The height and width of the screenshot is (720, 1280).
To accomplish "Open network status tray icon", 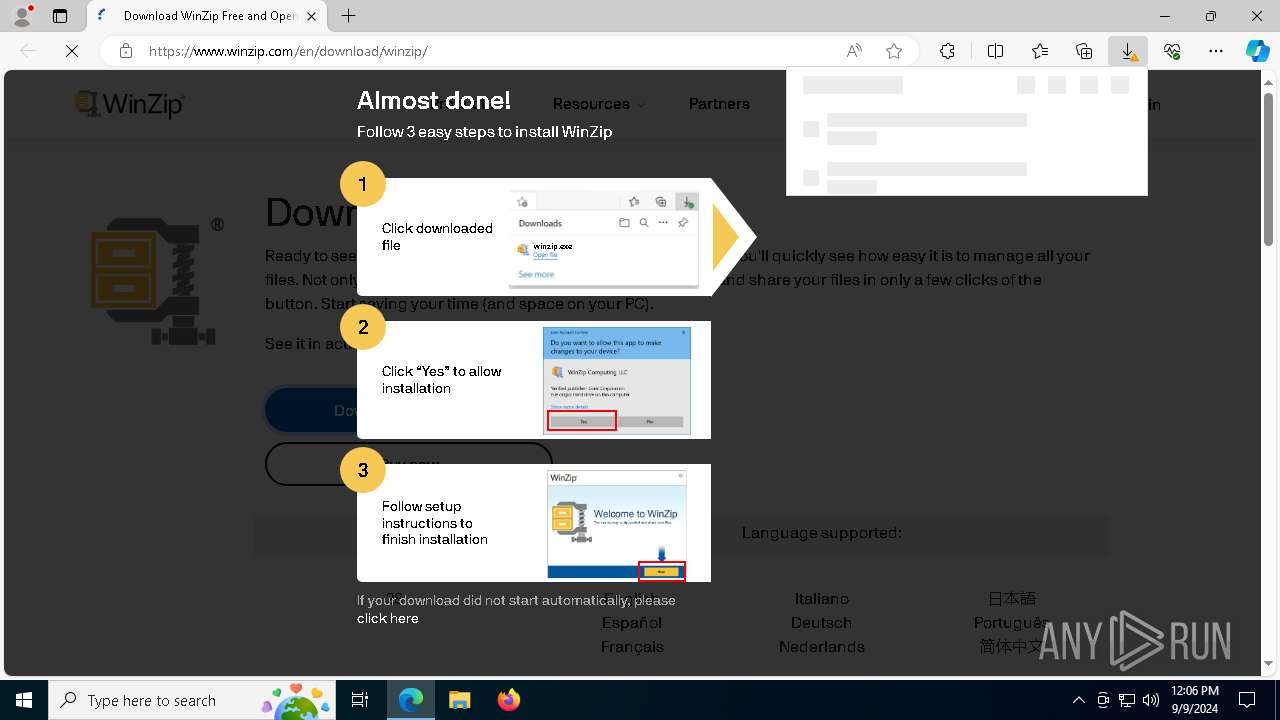I will 1127,700.
